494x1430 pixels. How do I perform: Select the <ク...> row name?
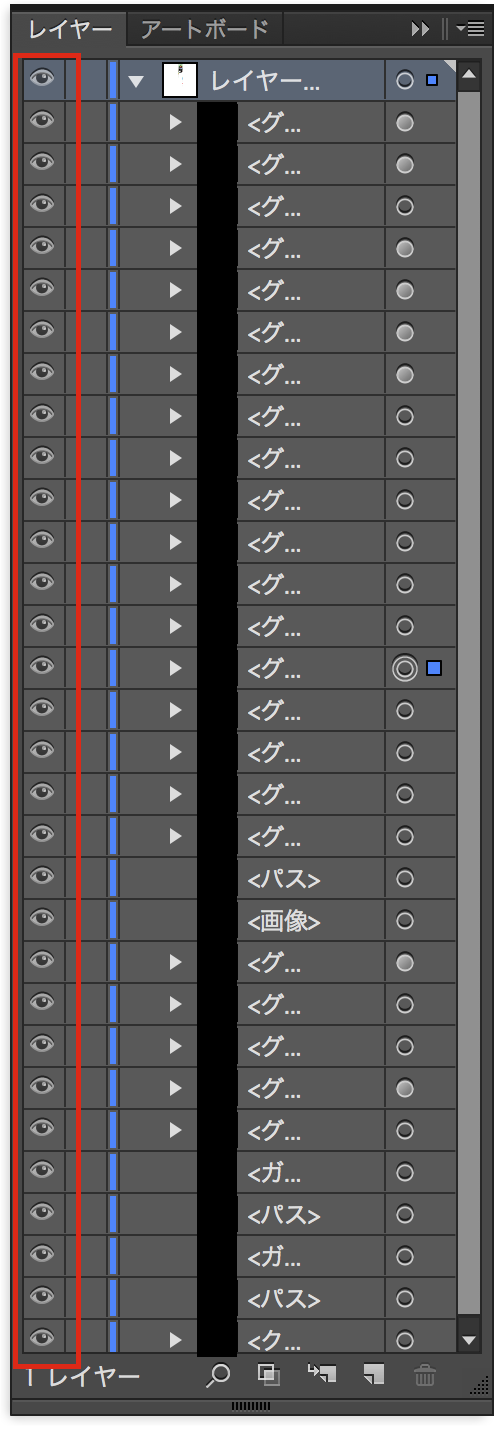click(274, 1341)
